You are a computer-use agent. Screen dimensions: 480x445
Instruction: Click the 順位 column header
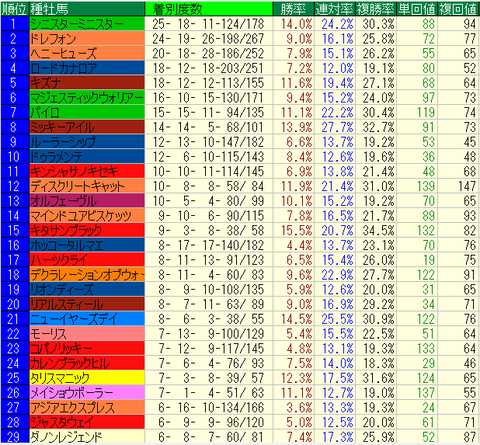(14, 9)
